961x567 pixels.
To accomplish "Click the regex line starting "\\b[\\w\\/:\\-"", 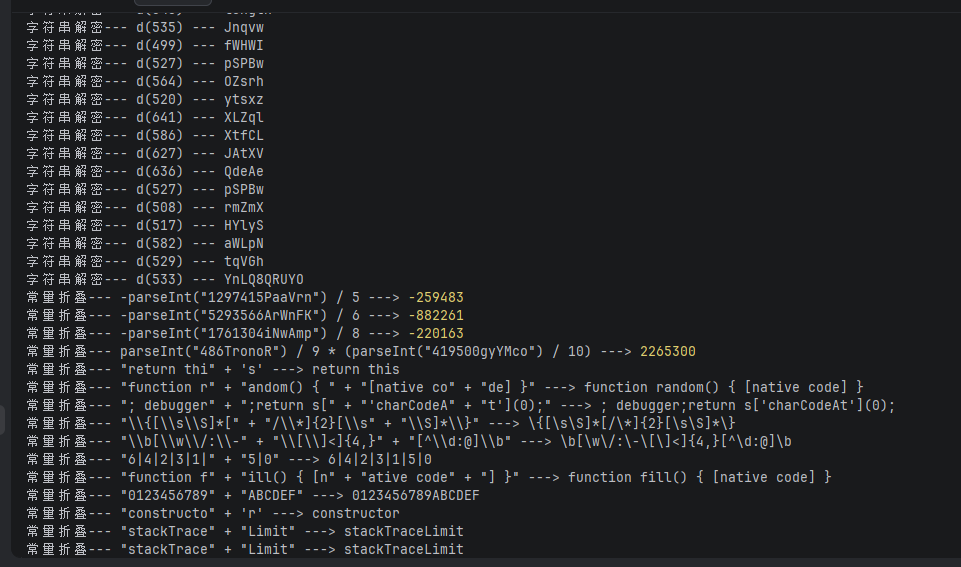I will [409, 441].
